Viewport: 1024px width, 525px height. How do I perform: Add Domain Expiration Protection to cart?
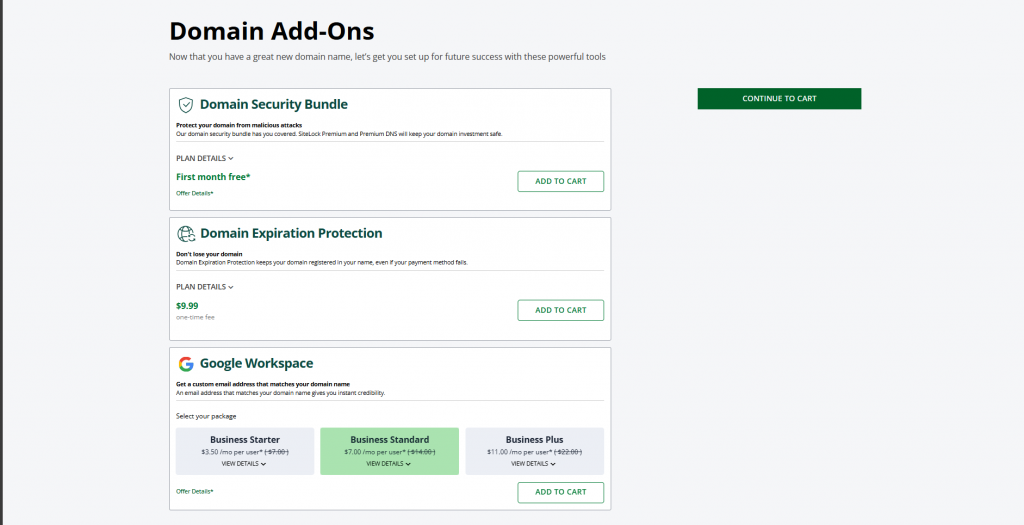(x=560, y=310)
